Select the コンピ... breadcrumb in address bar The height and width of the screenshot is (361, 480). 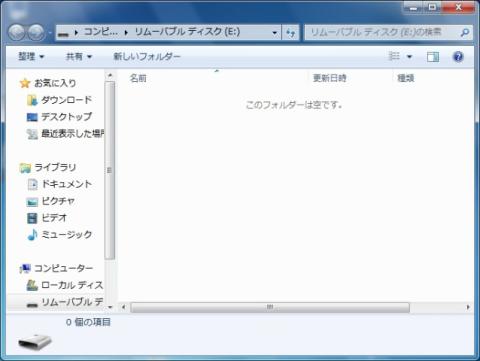[100, 32]
